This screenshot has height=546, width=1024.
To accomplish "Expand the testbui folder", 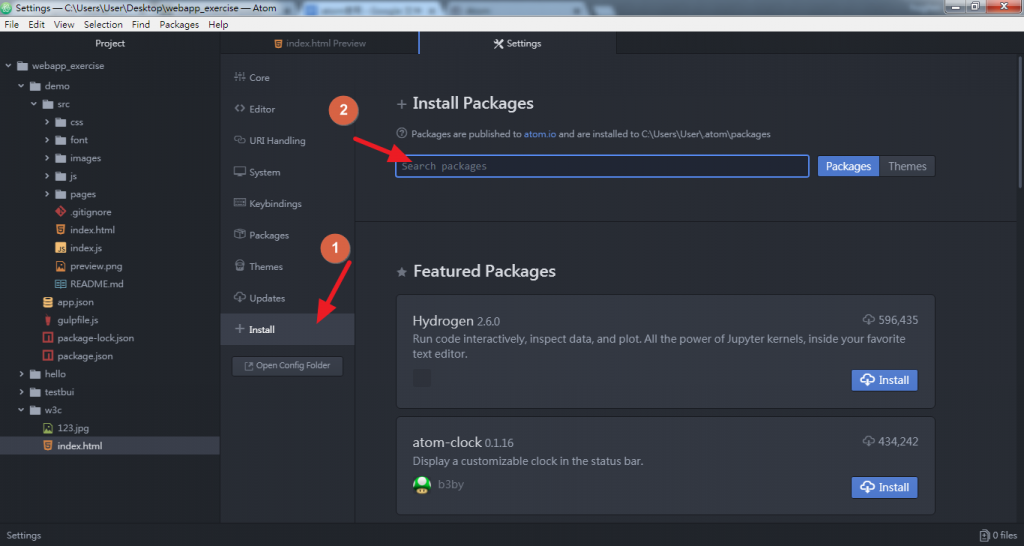I will click(x=21, y=392).
